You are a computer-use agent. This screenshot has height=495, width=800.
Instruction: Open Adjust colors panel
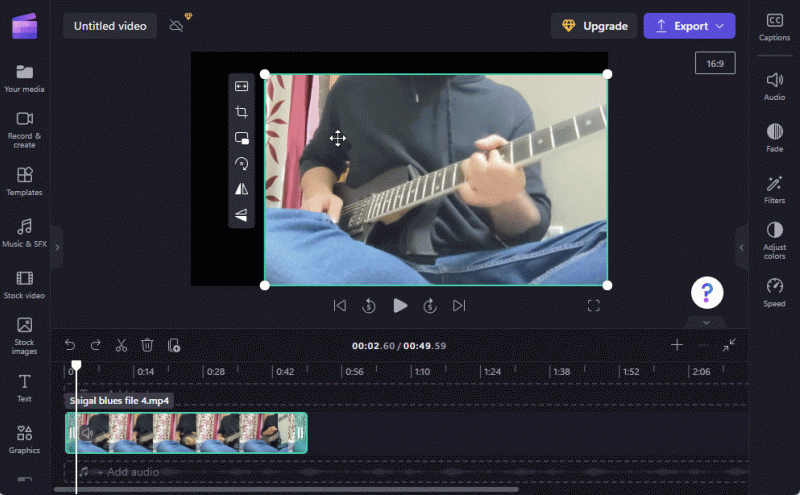point(774,240)
